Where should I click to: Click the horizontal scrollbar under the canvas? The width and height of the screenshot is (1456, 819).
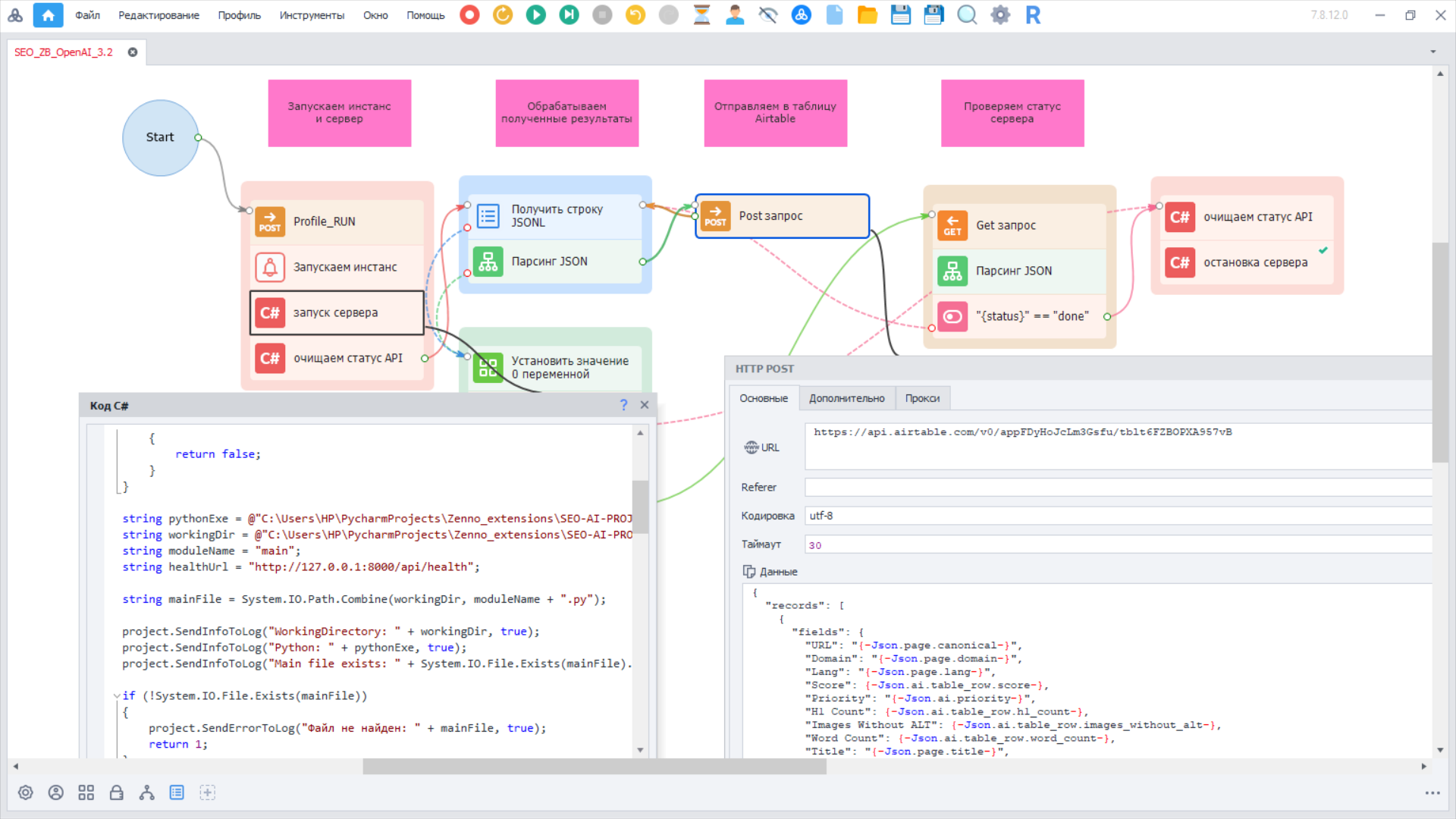click(594, 767)
